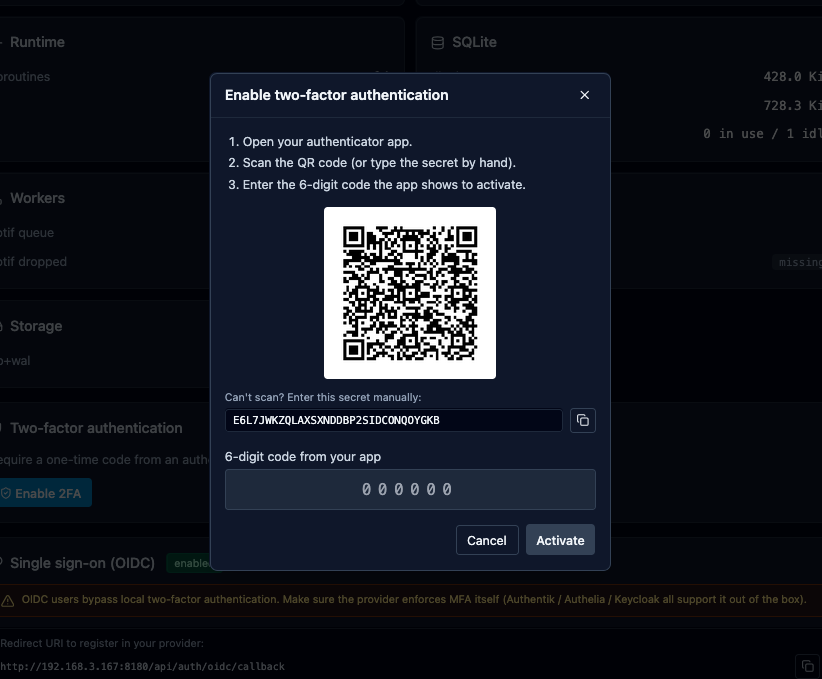Image resolution: width=822 pixels, height=679 pixels.
Task: Click the Storage panel heading
Action: click(x=36, y=326)
